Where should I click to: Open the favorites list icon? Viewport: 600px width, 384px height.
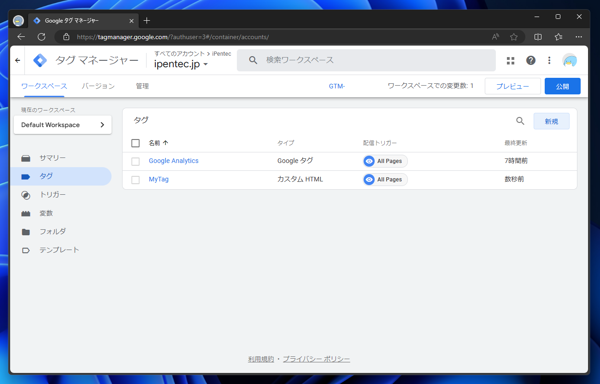click(558, 37)
